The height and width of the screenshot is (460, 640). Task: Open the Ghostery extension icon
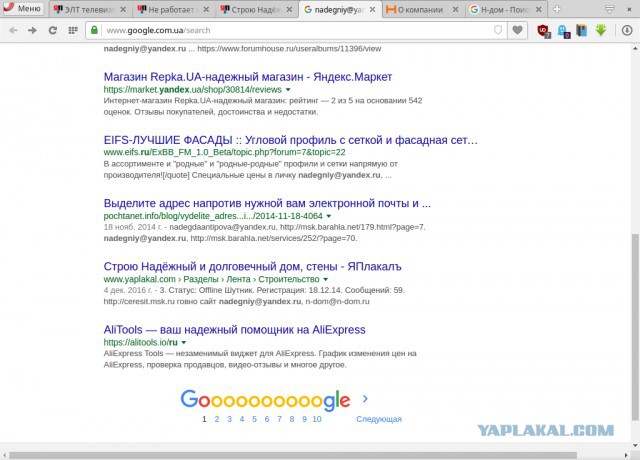point(563,31)
